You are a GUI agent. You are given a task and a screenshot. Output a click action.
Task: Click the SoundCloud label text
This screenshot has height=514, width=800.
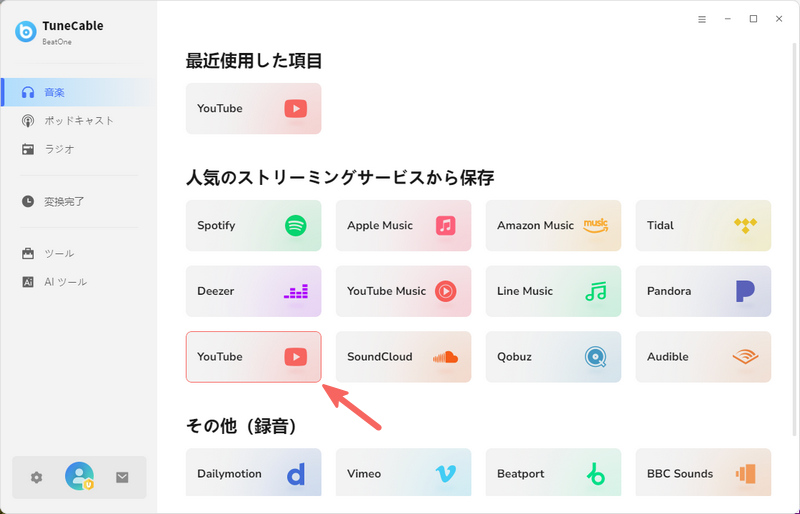click(380, 357)
